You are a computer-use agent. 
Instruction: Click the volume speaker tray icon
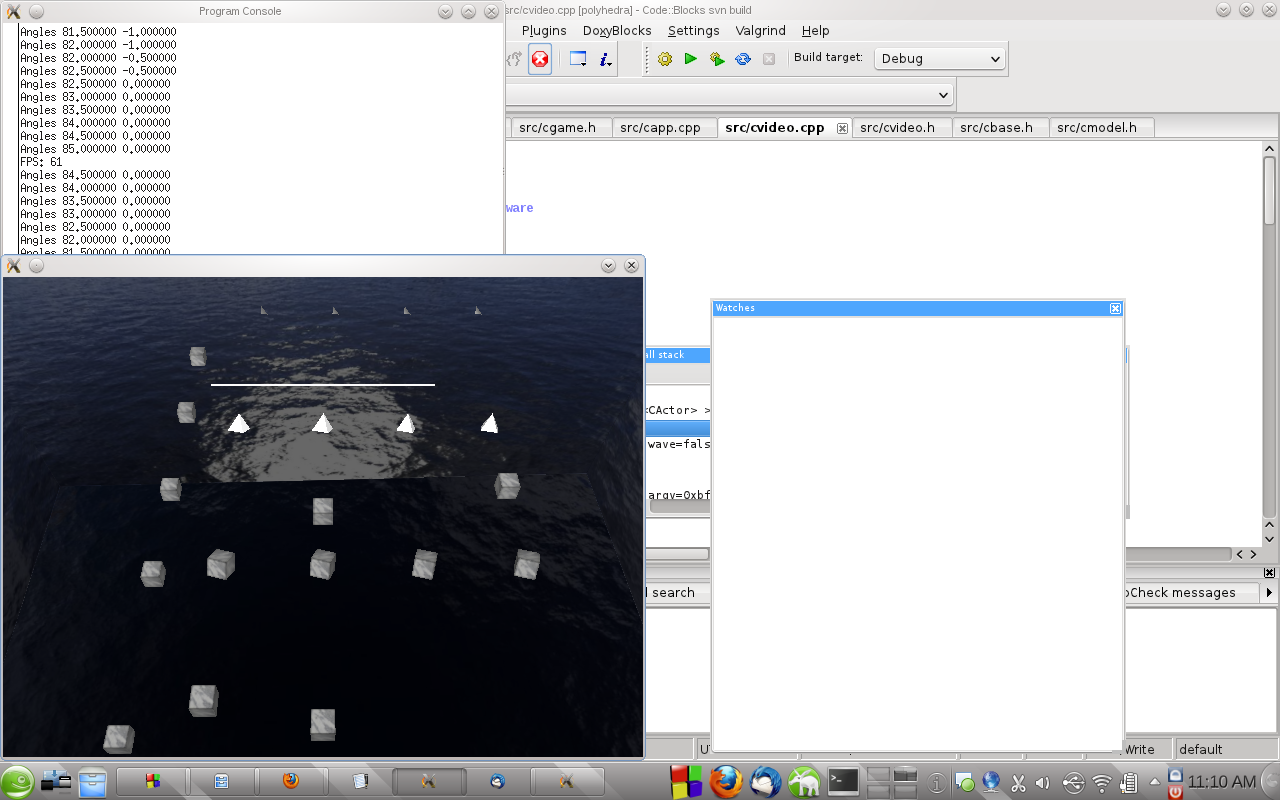[1043, 783]
